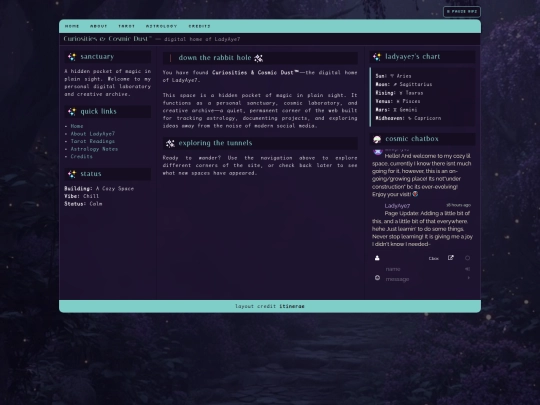Click the chatbox refresh circle icon
Image resolution: width=540 pixels, height=405 pixels.
467,258
